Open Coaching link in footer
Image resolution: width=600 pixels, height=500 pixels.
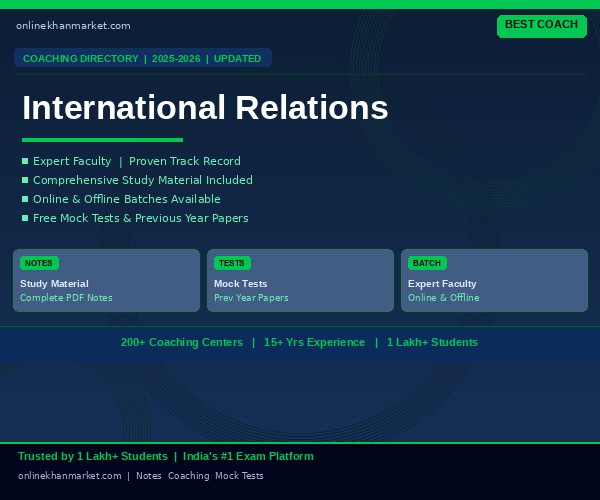point(188,476)
